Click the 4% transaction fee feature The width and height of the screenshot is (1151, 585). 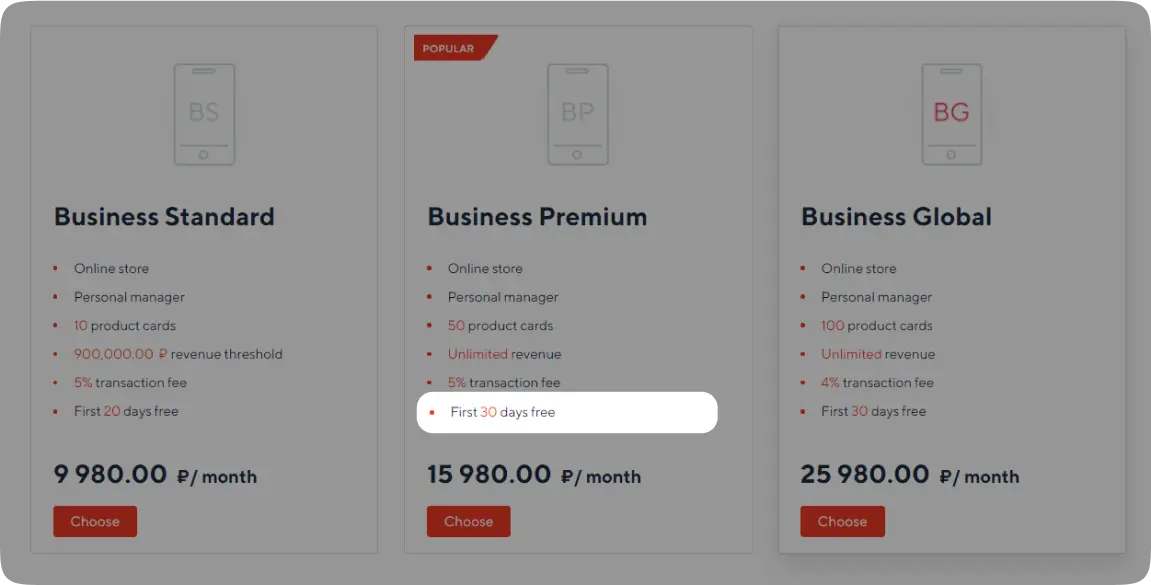877,382
